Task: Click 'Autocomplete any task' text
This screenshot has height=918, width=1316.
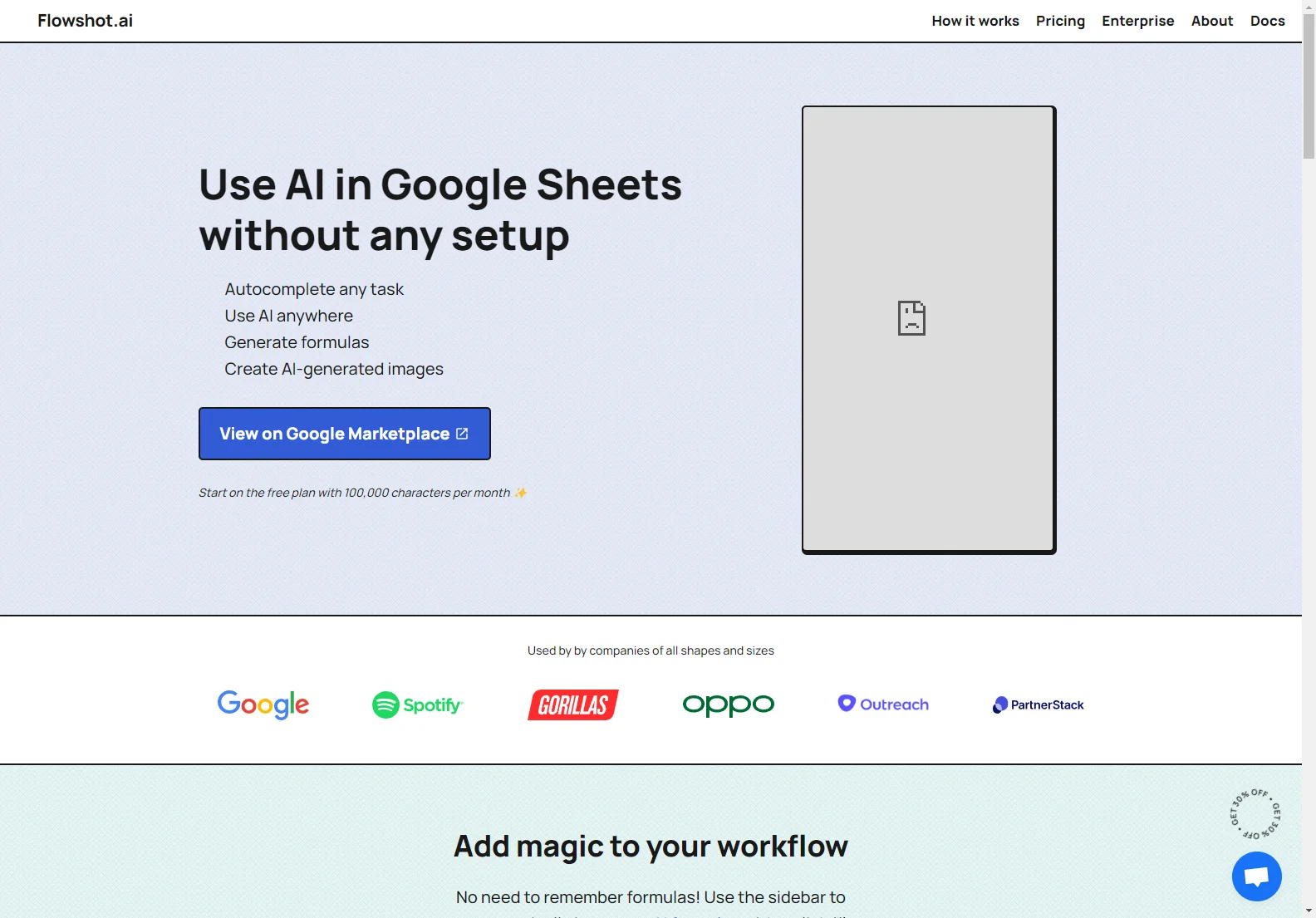Action: pyautogui.click(x=314, y=289)
